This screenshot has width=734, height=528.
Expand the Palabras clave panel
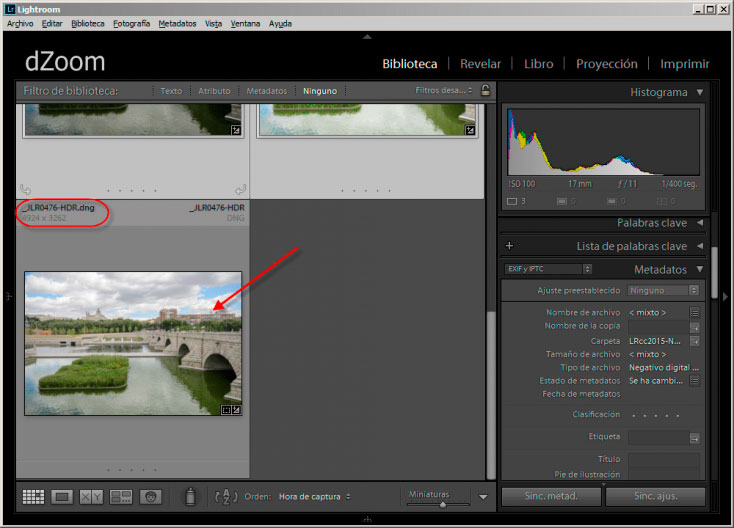click(x=700, y=223)
